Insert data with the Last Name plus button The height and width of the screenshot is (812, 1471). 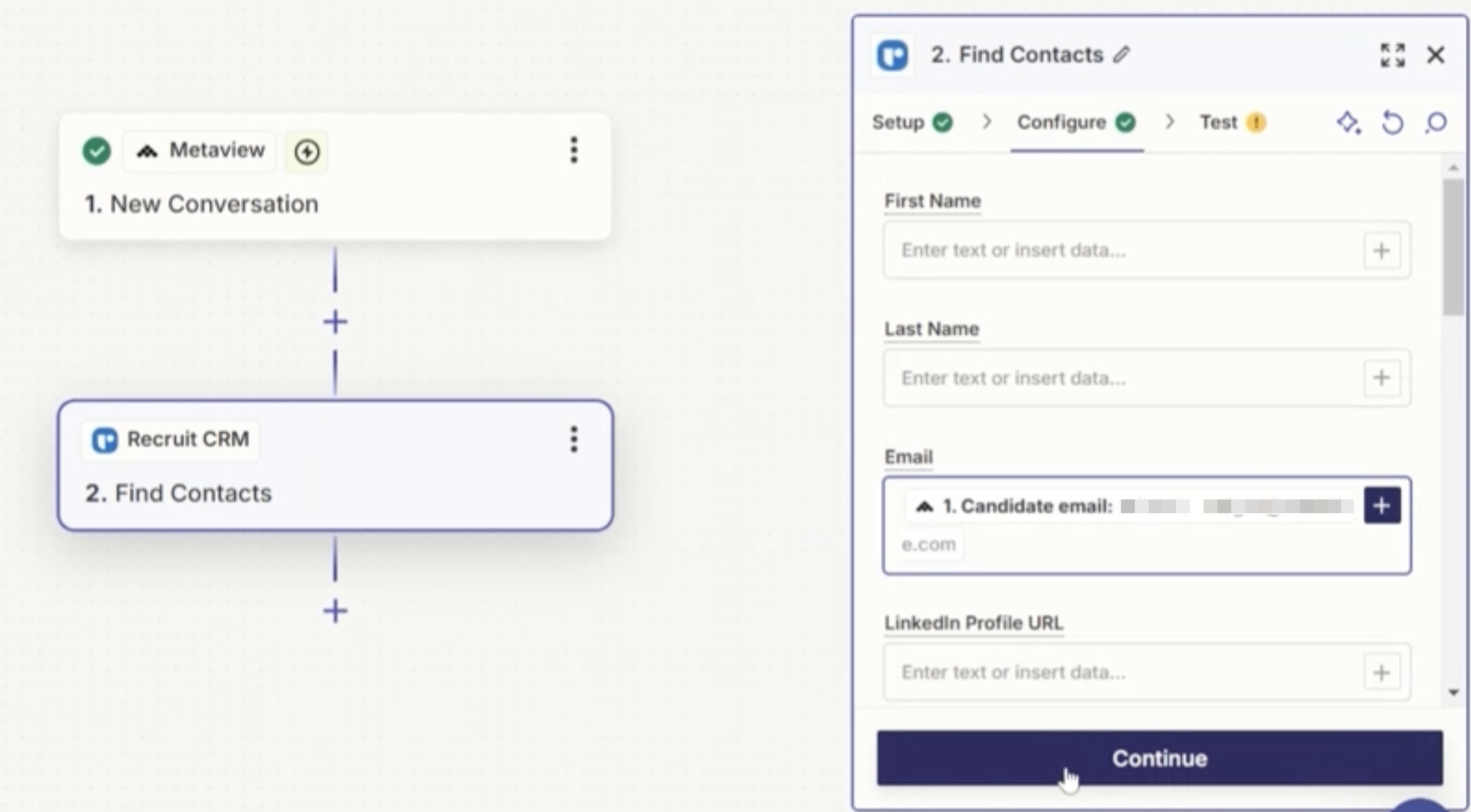pos(1382,378)
